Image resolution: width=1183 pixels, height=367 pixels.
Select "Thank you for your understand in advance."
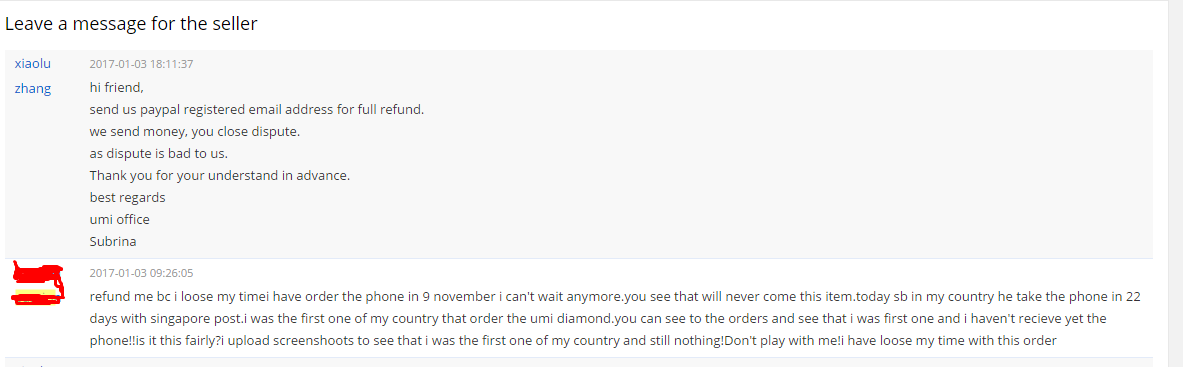(220, 175)
